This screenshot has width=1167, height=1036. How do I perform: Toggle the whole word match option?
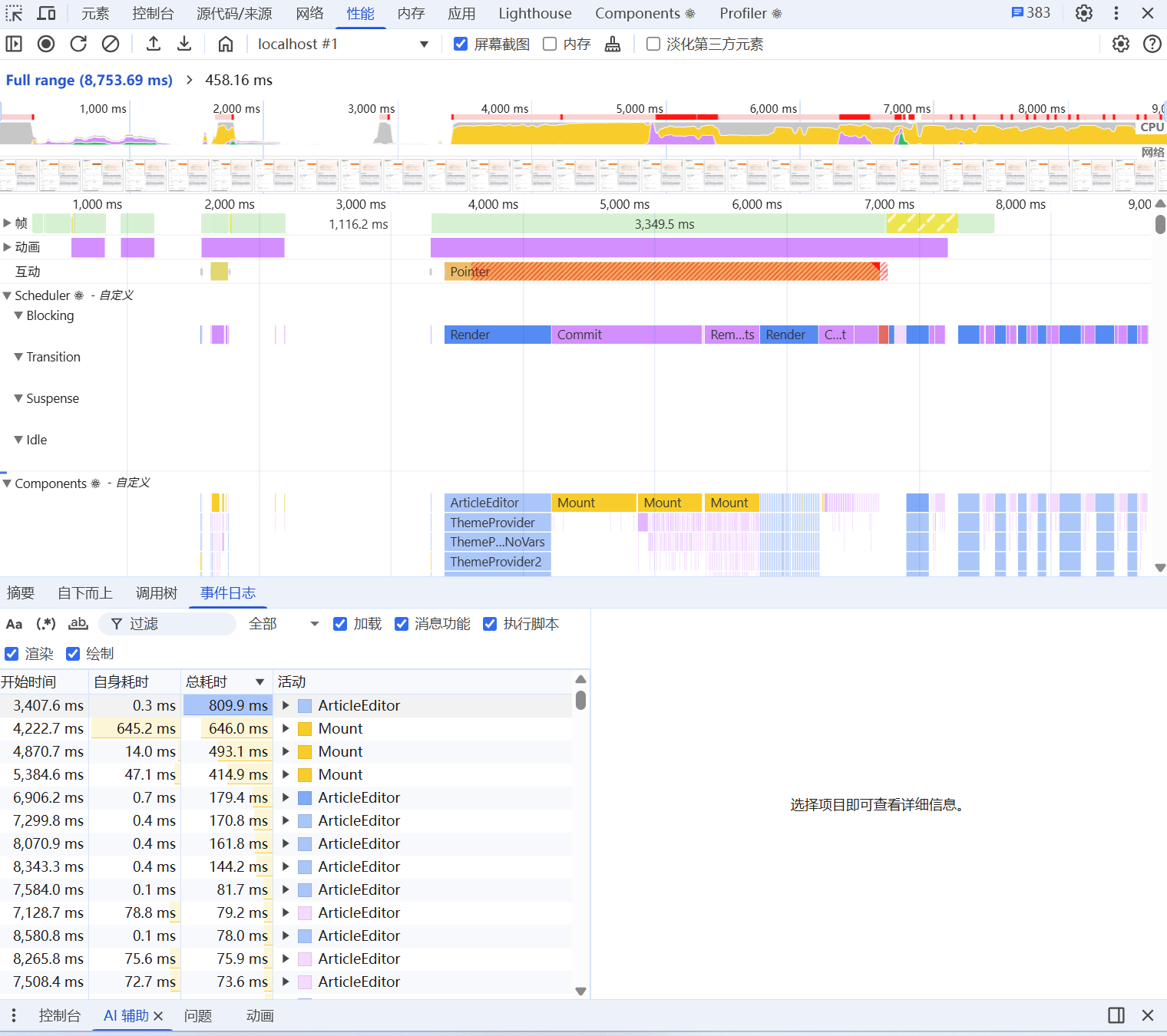(78, 624)
